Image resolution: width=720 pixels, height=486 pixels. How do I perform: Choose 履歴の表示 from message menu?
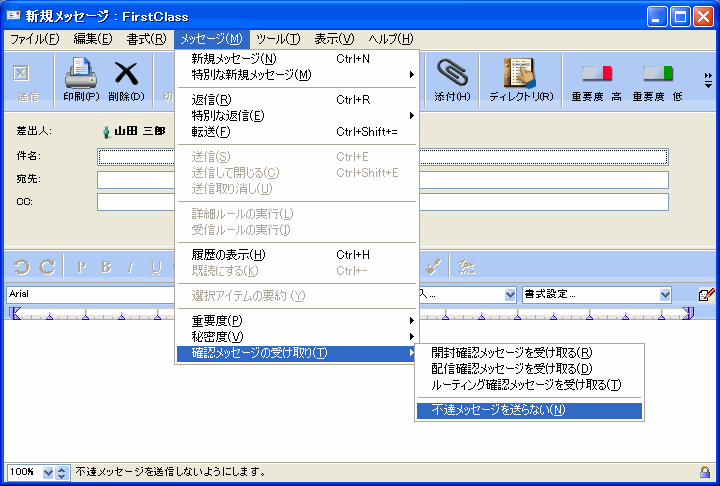click(x=228, y=255)
